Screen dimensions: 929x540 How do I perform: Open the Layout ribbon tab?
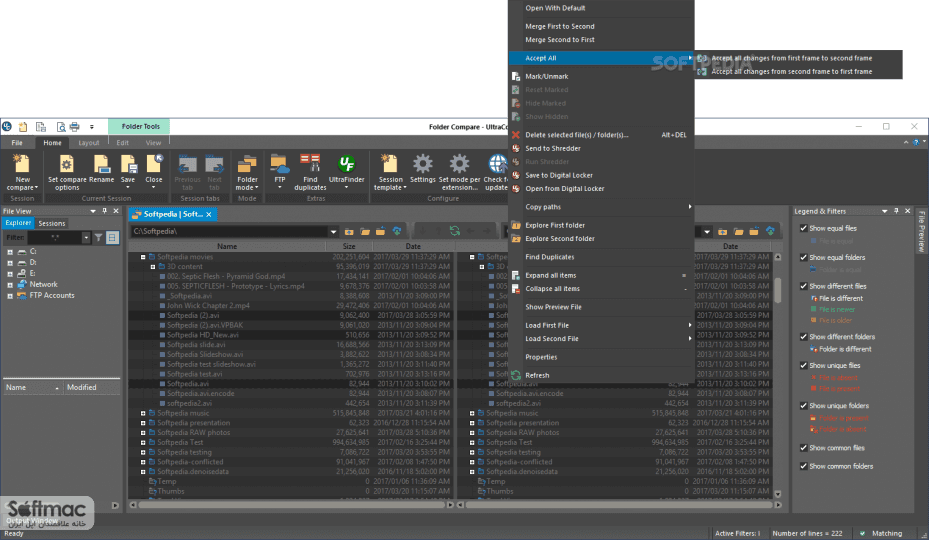89,143
